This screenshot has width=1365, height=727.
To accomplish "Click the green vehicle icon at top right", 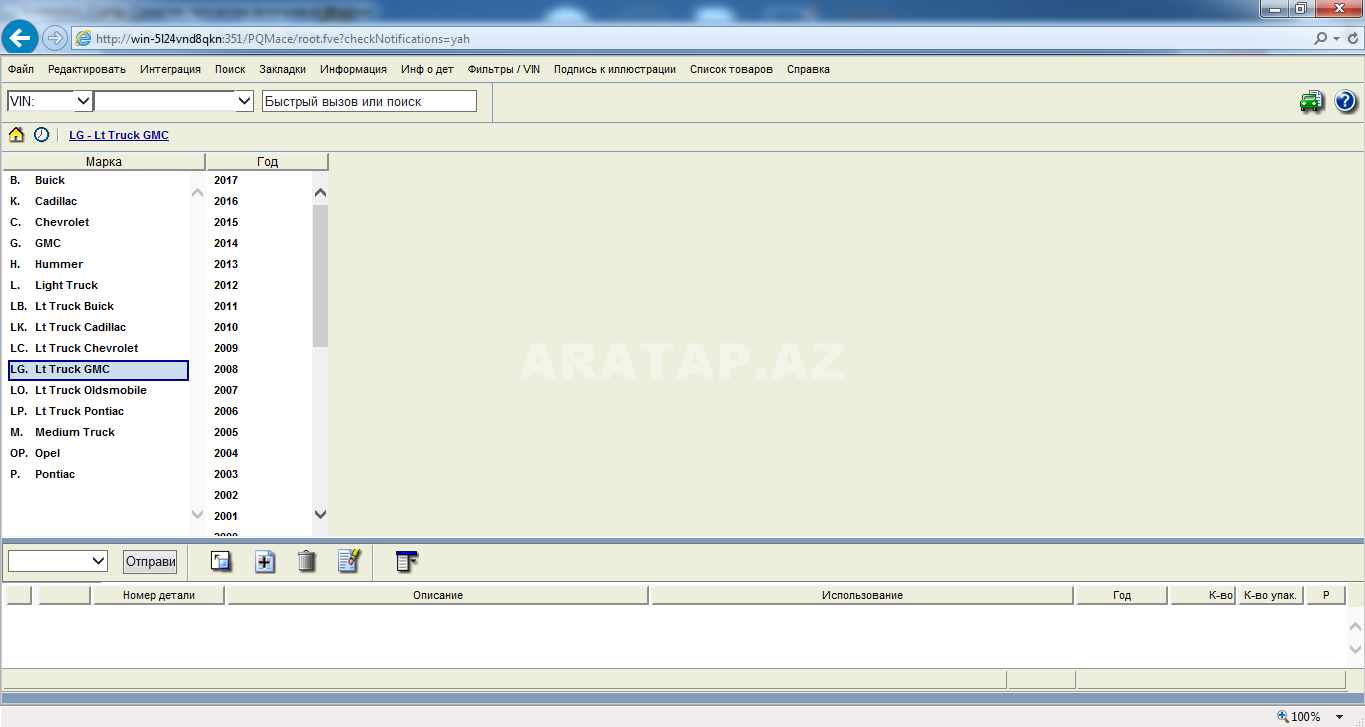I will pos(1311,101).
